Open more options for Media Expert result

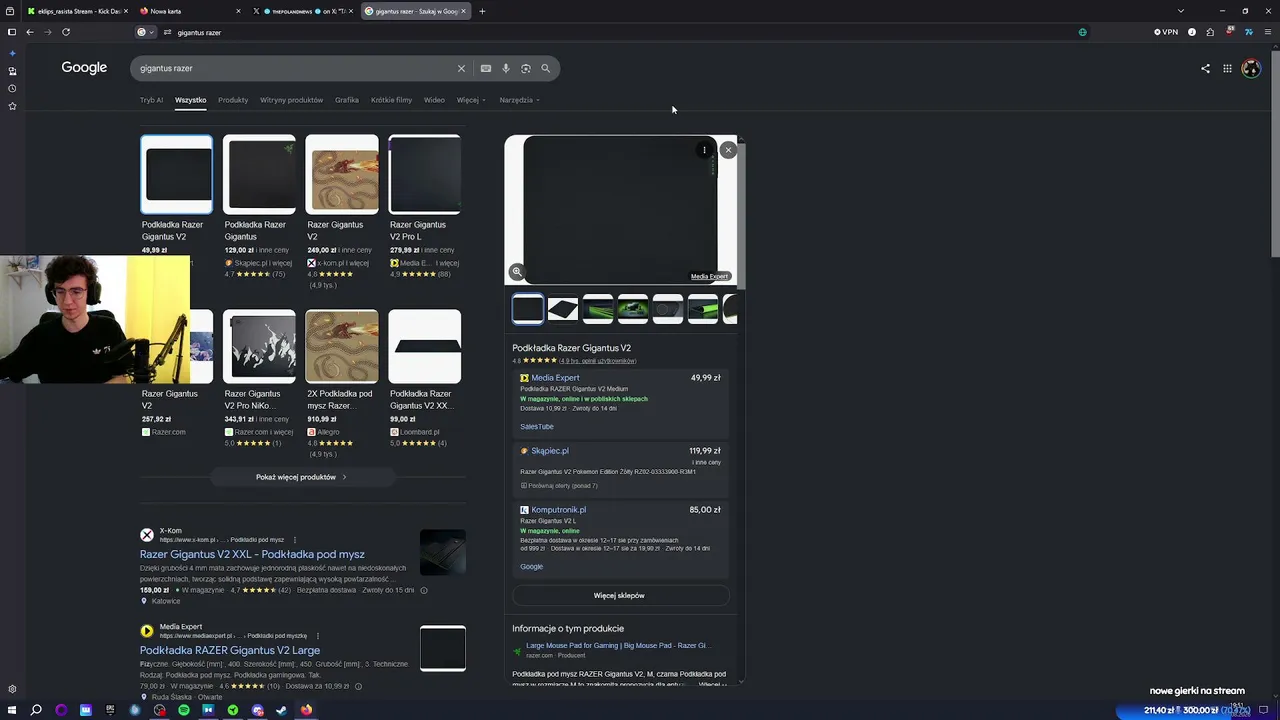pyautogui.click(x=318, y=636)
